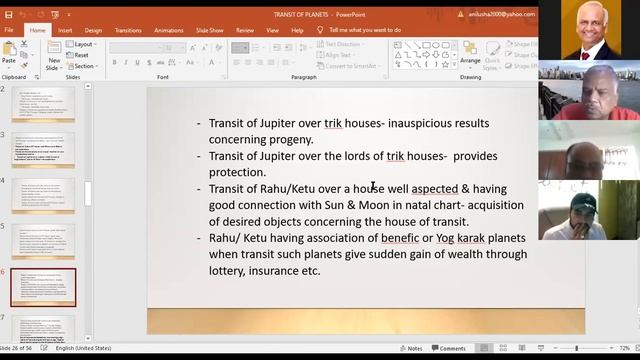
Task: Click the Save icon in the title bar
Action: [x=9, y=15]
